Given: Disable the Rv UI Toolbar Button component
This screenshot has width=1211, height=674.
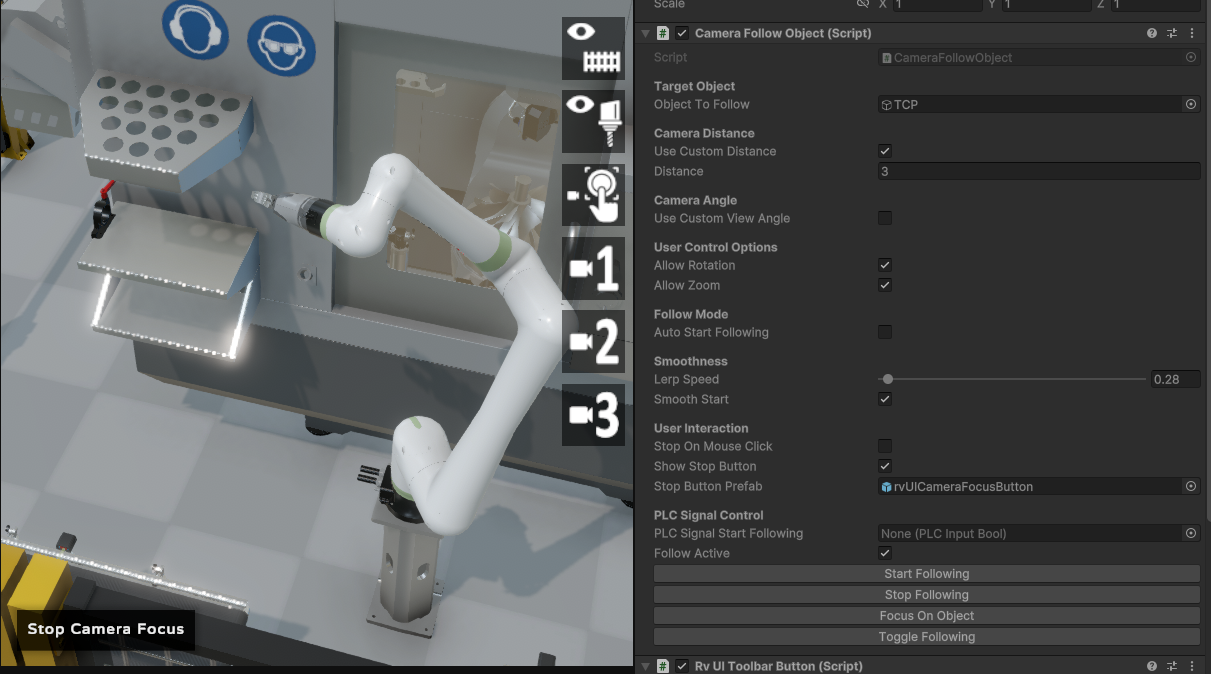Looking at the screenshot, I should (682, 666).
